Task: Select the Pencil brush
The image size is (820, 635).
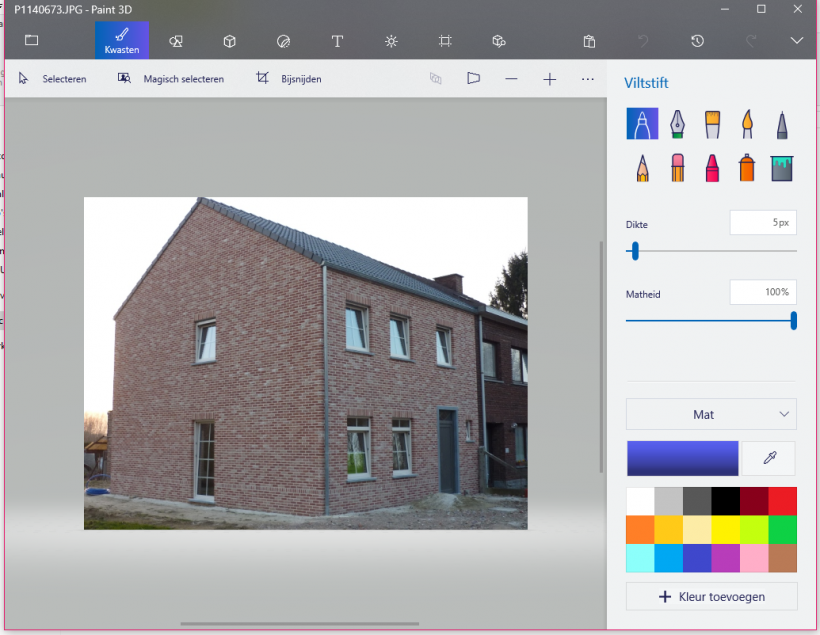Action: (642, 167)
